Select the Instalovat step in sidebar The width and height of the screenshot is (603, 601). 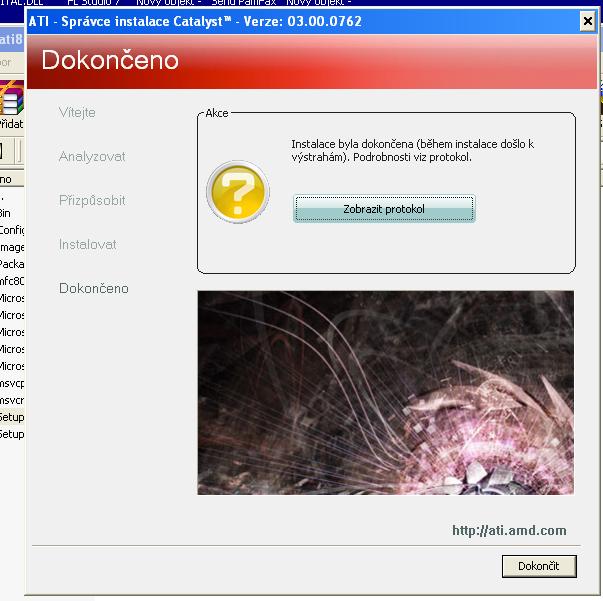87,244
